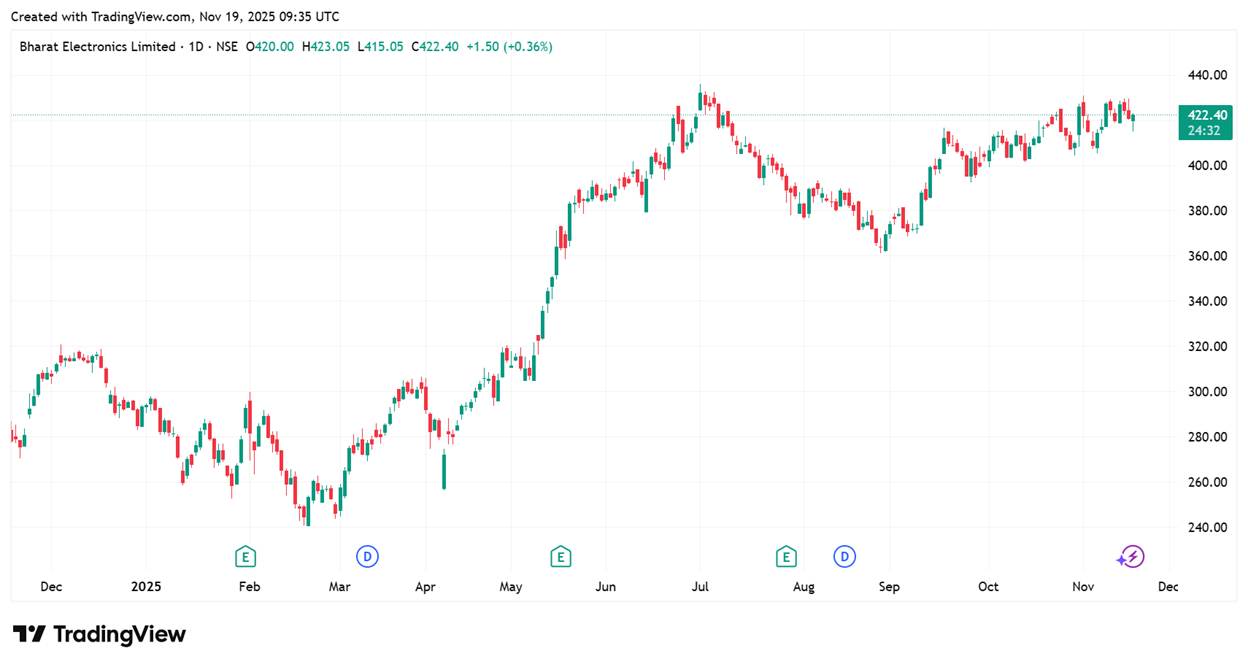Open the earnings marker near May
The image size is (1248, 667).
(560, 556)
